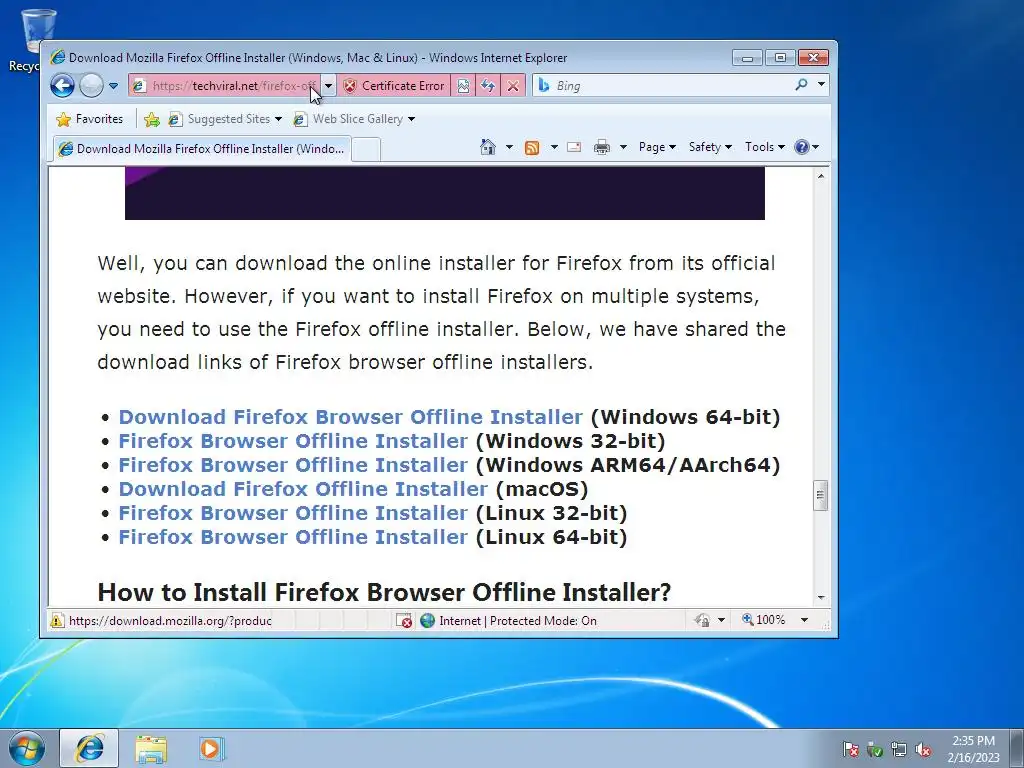Open the Help question mark menu
This screenshot has width=1024, height=768.
click(x=807, y=147)
